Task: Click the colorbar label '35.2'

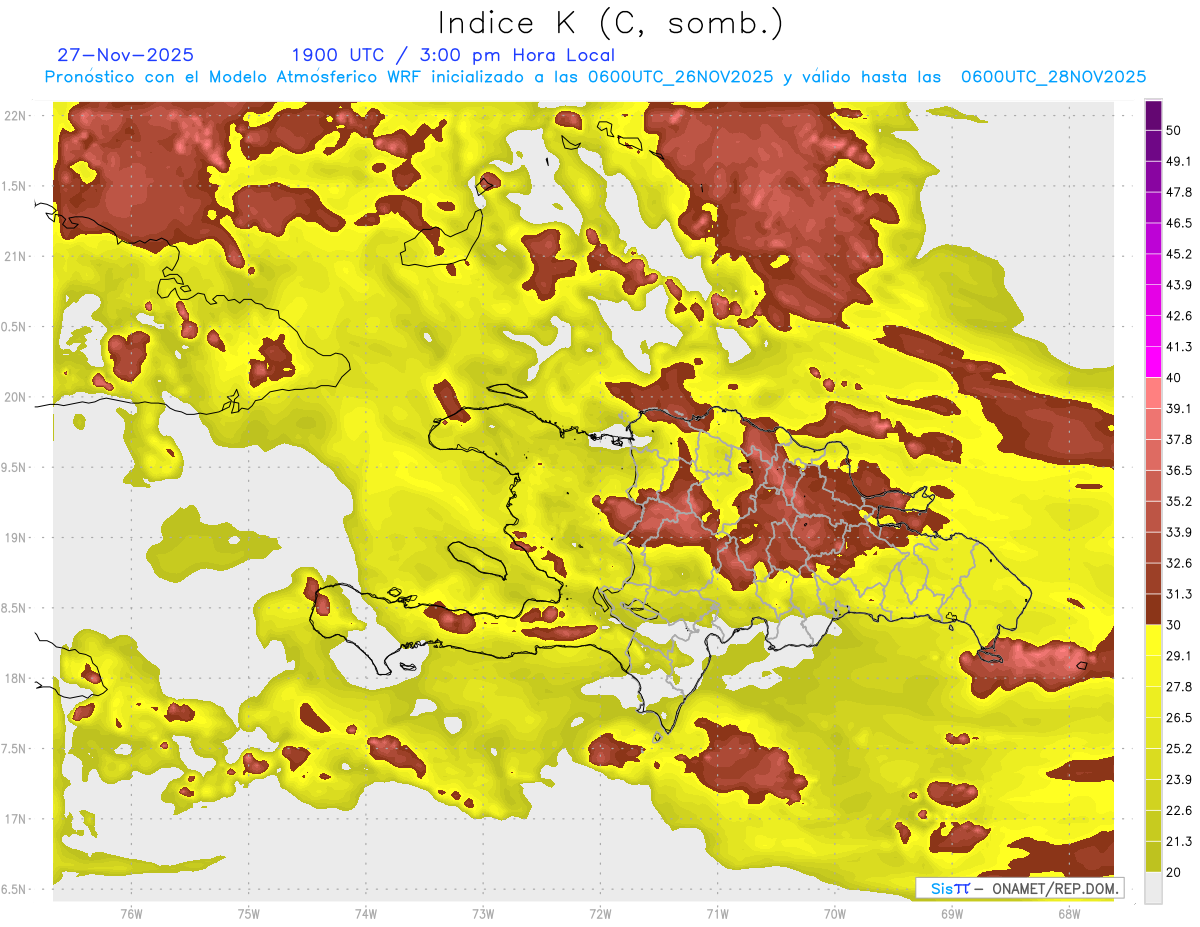Action: tap(1179, 502)
